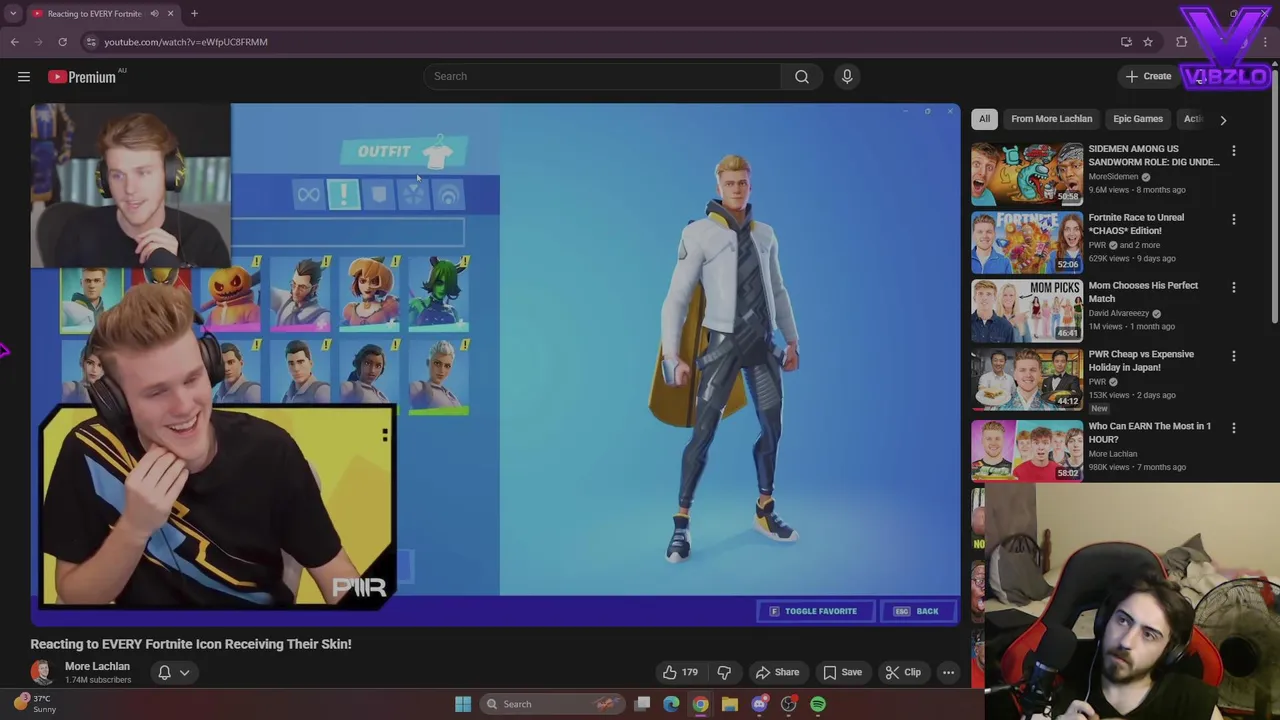Save video to a playlist
Viewport: 1280px width, 720px height.
(x=842, y=672)
